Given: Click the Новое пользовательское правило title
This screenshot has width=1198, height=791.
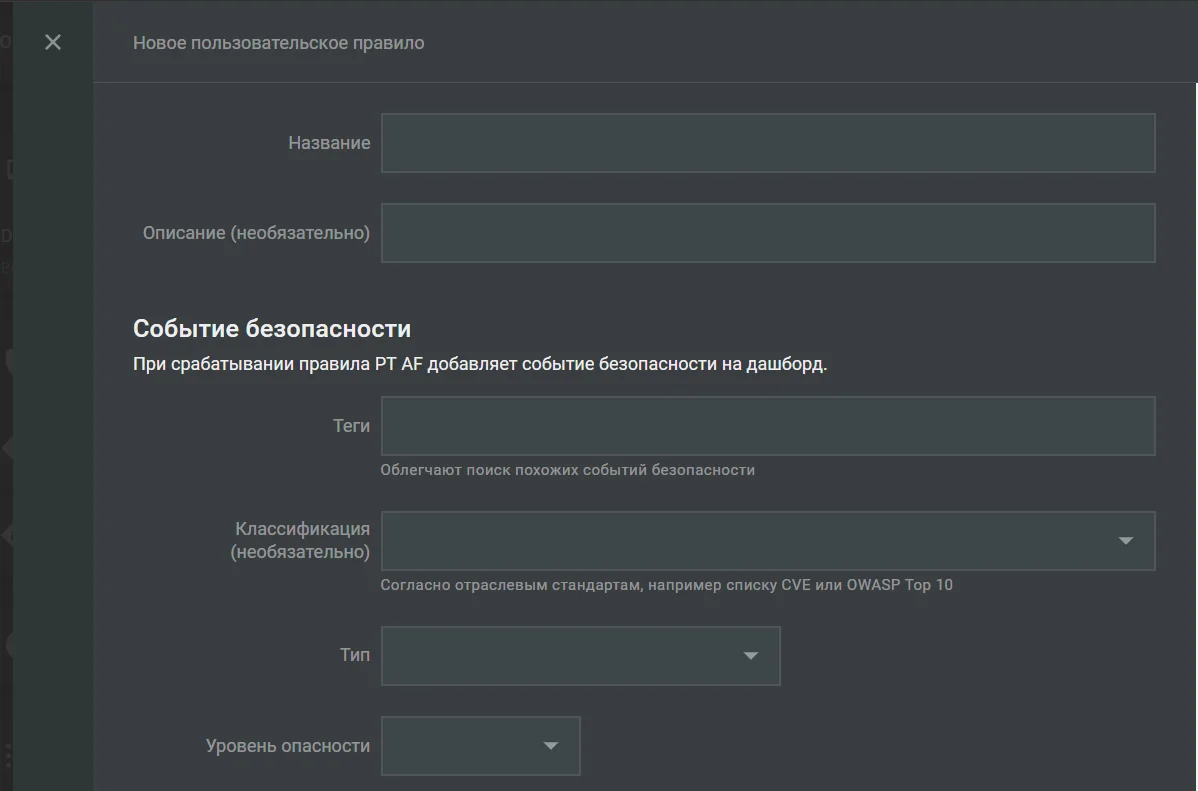Looking at the screenshot, I should pos(279,43).
